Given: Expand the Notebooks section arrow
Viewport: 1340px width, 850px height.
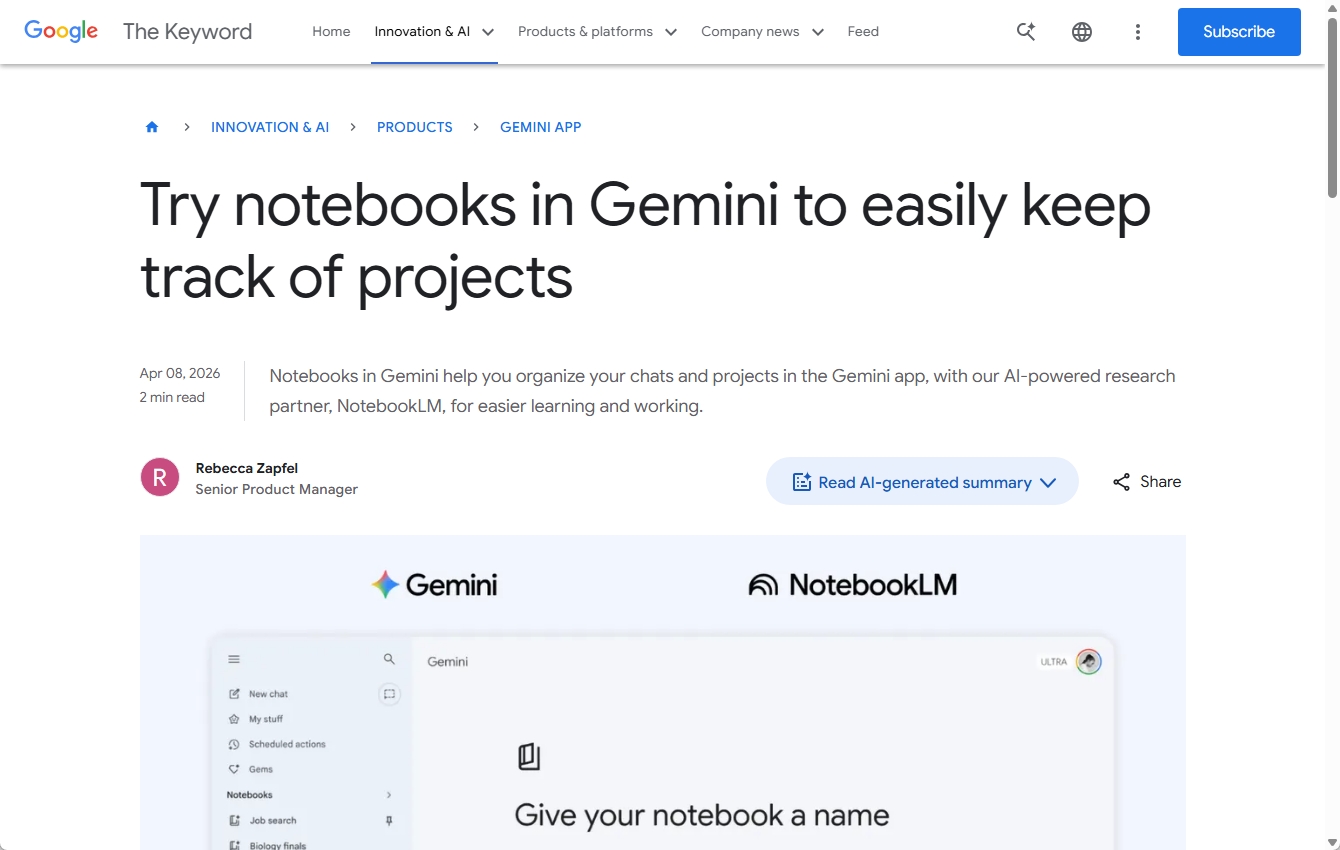Looking at the screenshot, I should point(389,795).
